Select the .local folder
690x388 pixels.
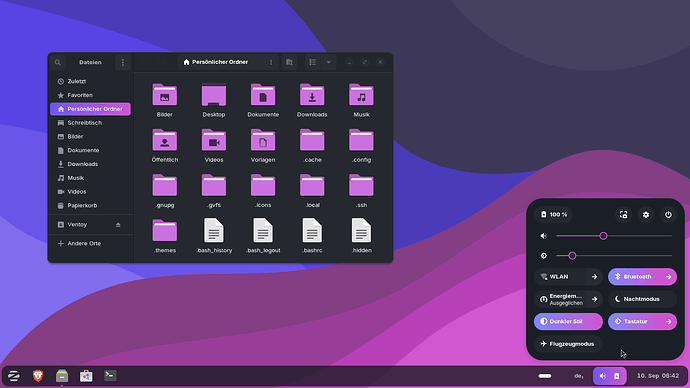click(x=312, y=186)
